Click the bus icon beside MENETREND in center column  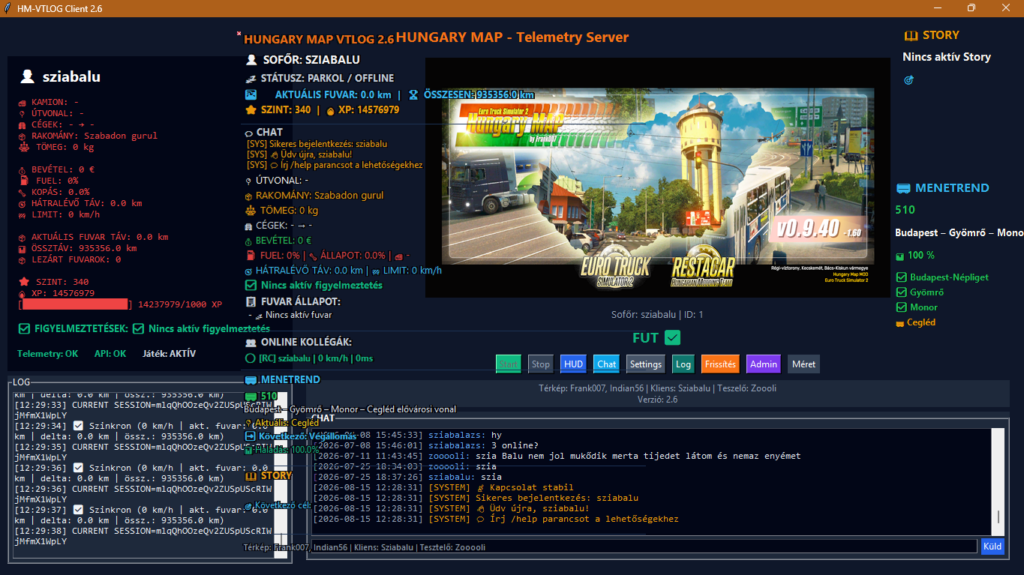tap(251, 380)
